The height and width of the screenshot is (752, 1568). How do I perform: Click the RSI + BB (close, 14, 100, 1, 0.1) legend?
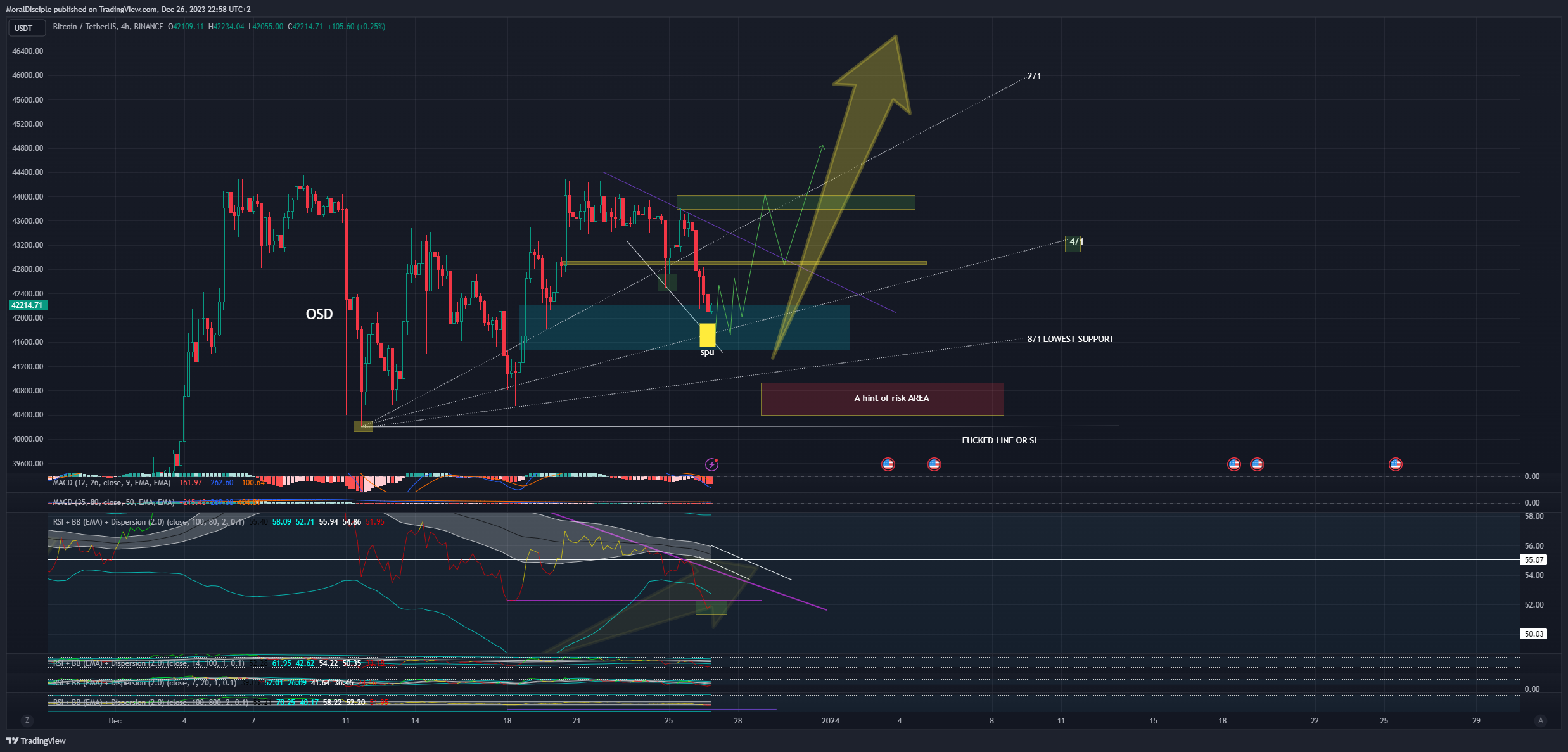click(x=149, y=663)
